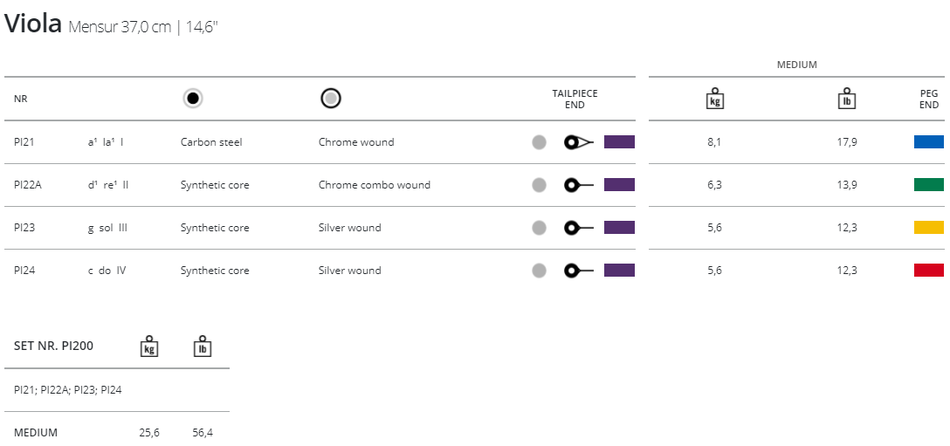This screenshot has width=950, height=446.
Task: Select the yellow peg end swatch
Action: click(x=929, y=228)
